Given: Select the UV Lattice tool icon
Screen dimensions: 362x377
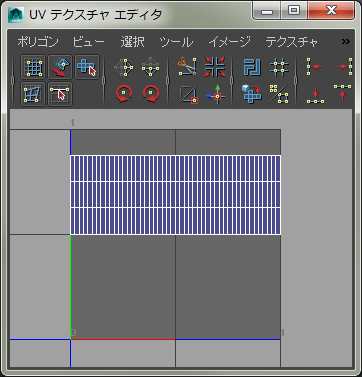Looking at the screenshot, I should (33, 67).
